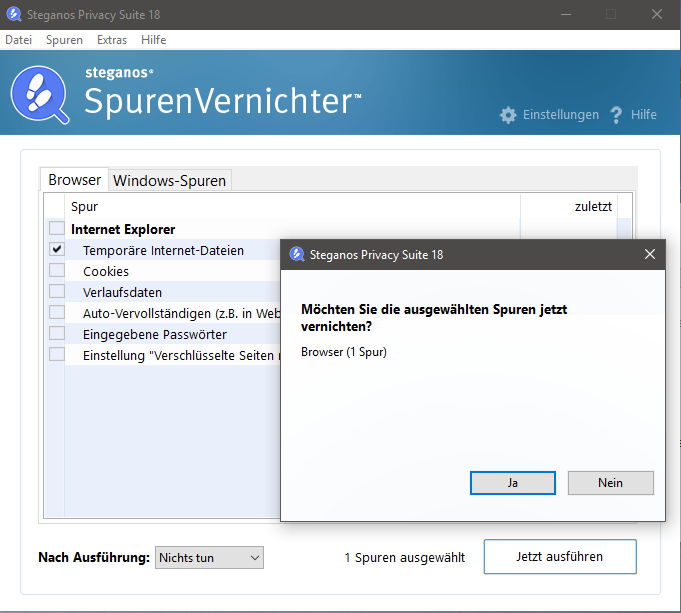Screen dimensions: 681x613
Task: Select the Cookies row text
Action: (106, 271)
